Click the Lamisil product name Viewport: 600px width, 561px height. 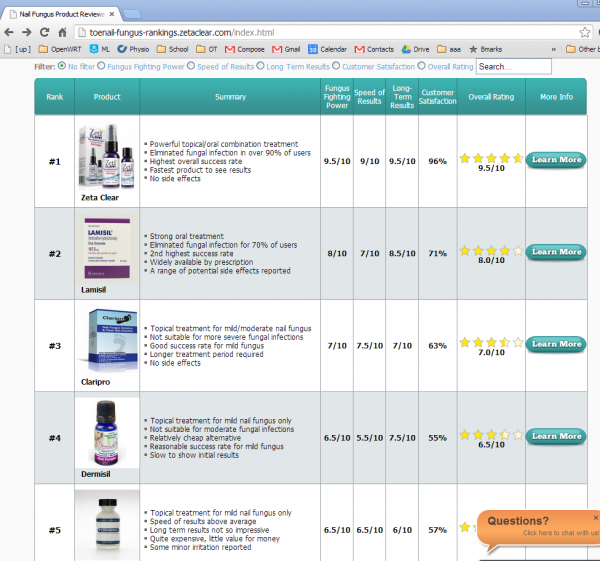tap(94, 290)
